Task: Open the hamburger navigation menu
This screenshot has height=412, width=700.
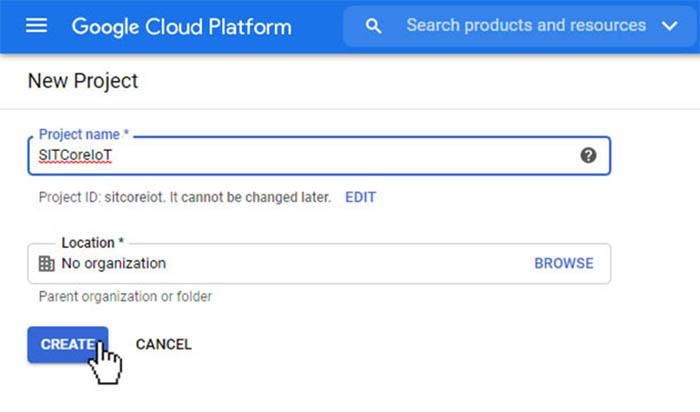Action: tap(36, 26)
